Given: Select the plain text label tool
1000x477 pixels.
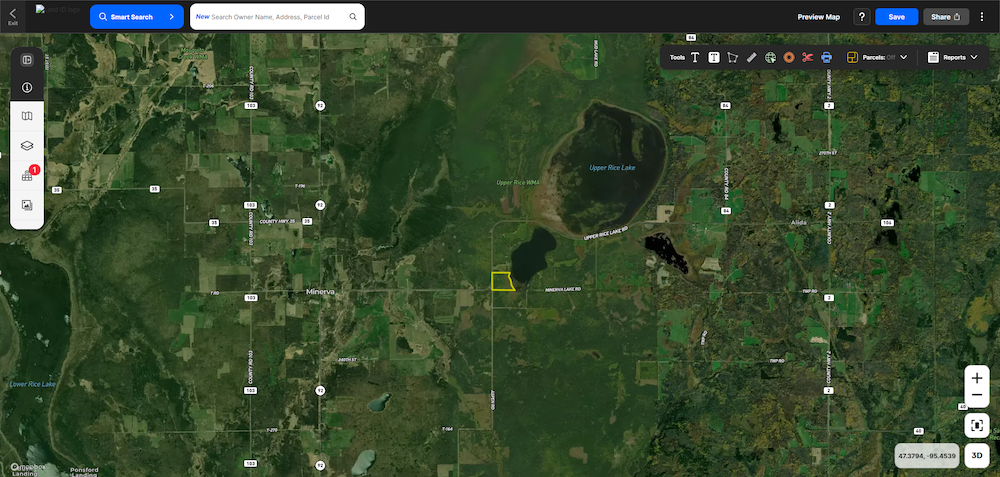Looking at the screenshot, I should [x=695, y=58].
